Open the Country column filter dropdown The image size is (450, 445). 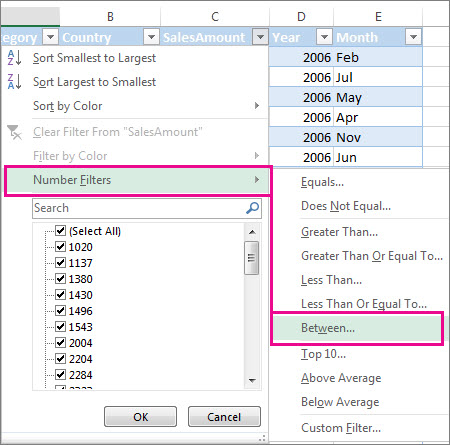[x=151, y=37]
